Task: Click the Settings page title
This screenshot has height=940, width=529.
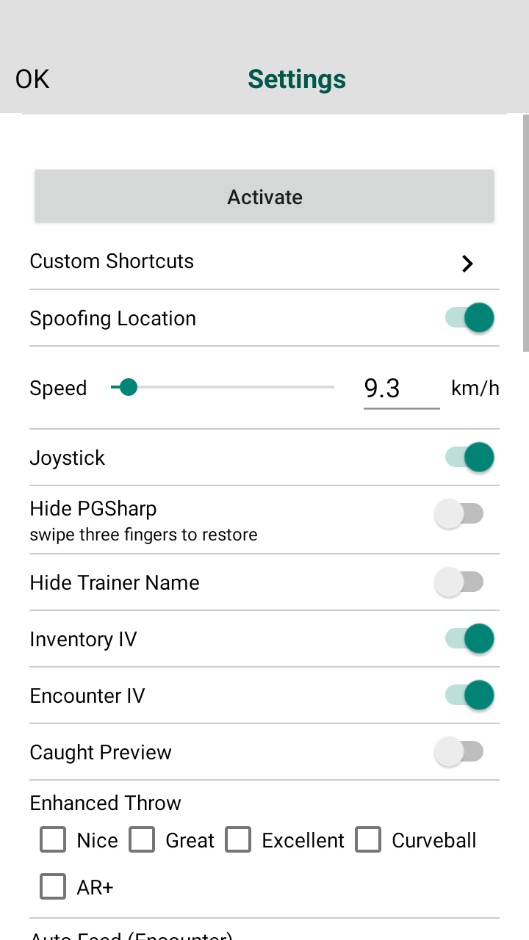Action: point(297,79)
